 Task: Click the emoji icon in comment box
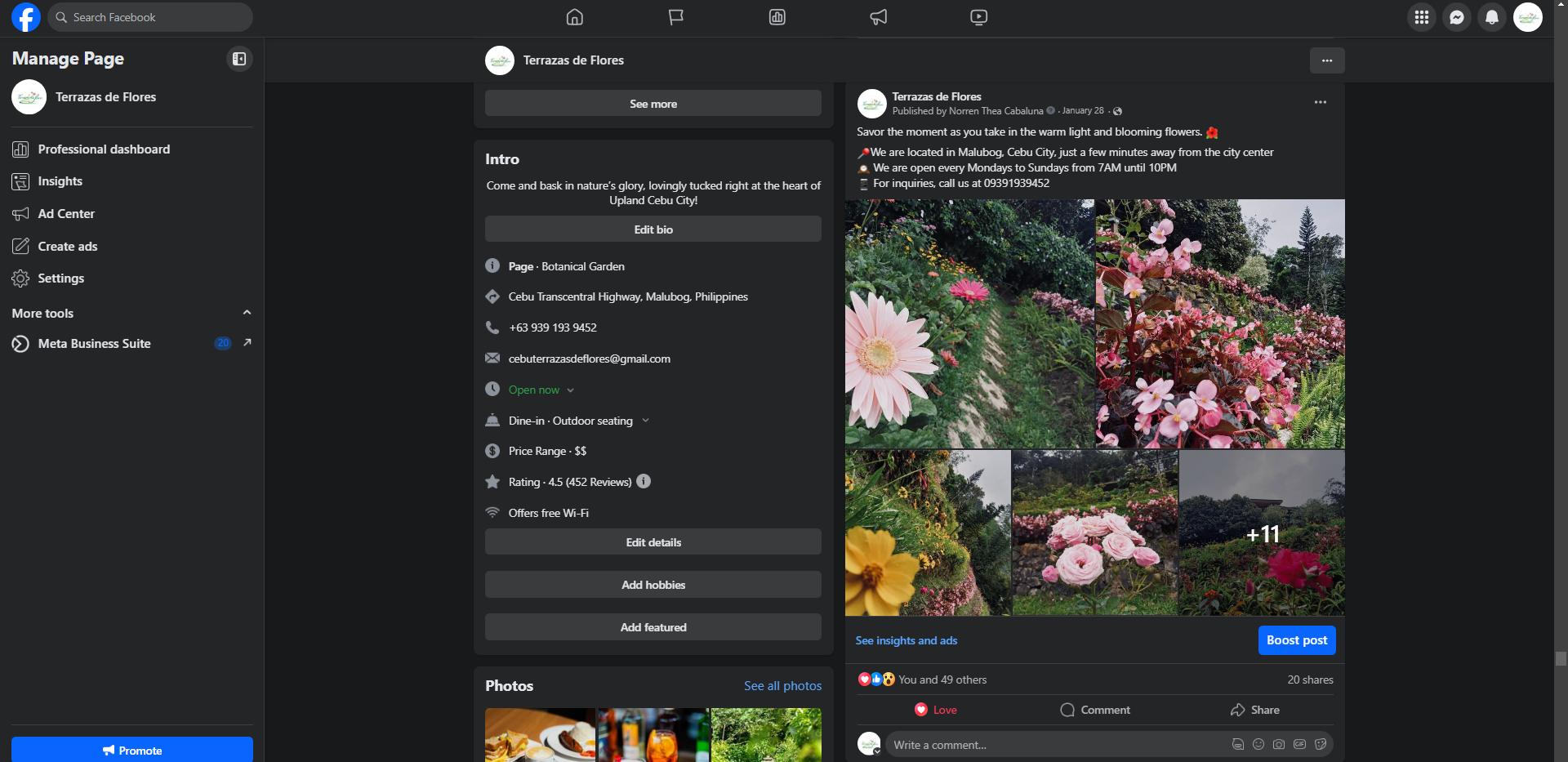coord(1258,744)
